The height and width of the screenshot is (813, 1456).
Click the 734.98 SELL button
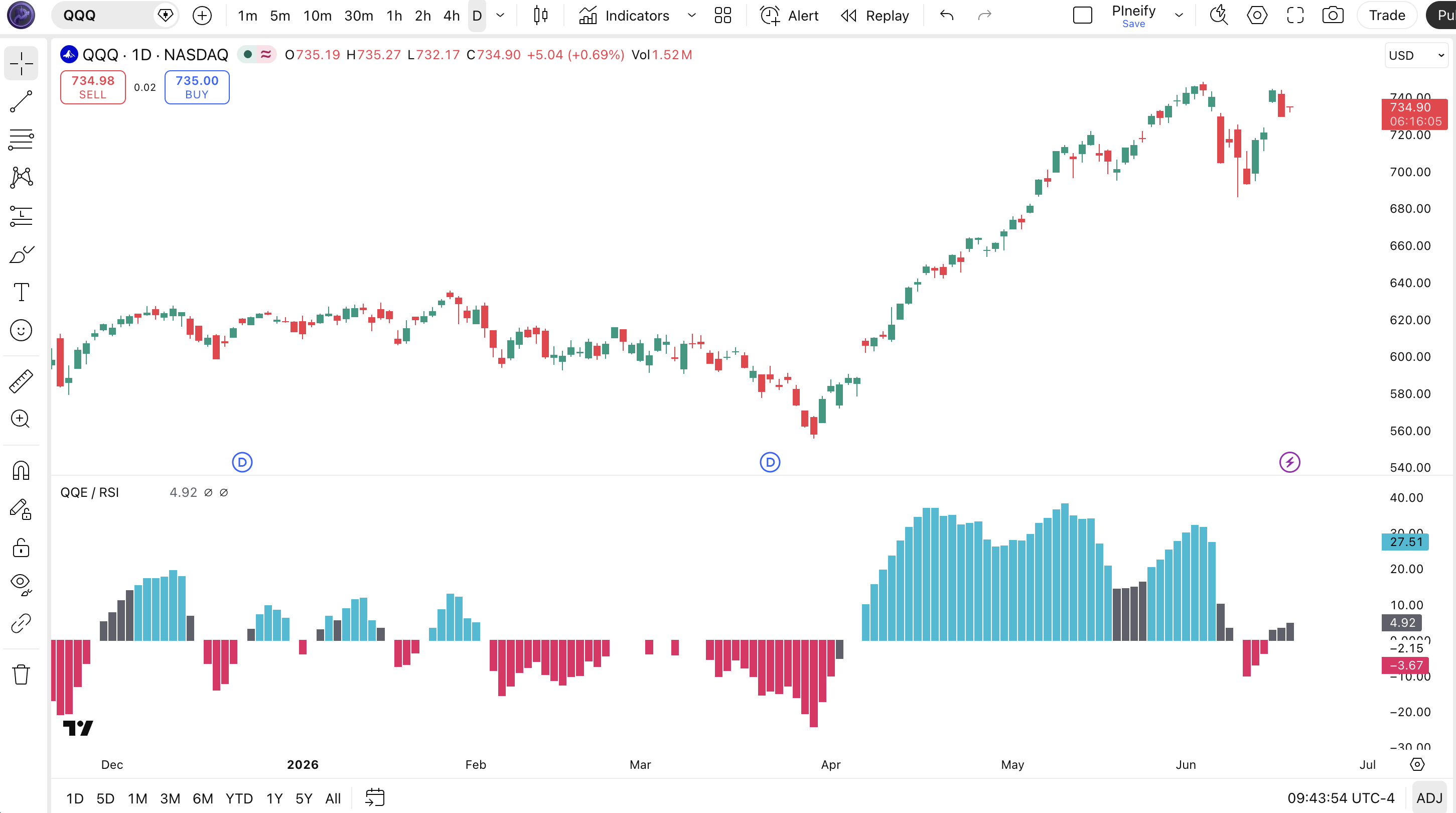93,87
